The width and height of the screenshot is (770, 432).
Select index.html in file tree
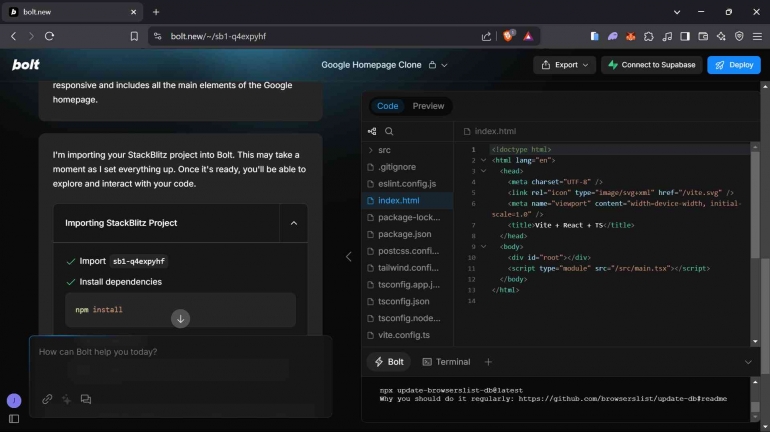(408, 200)
